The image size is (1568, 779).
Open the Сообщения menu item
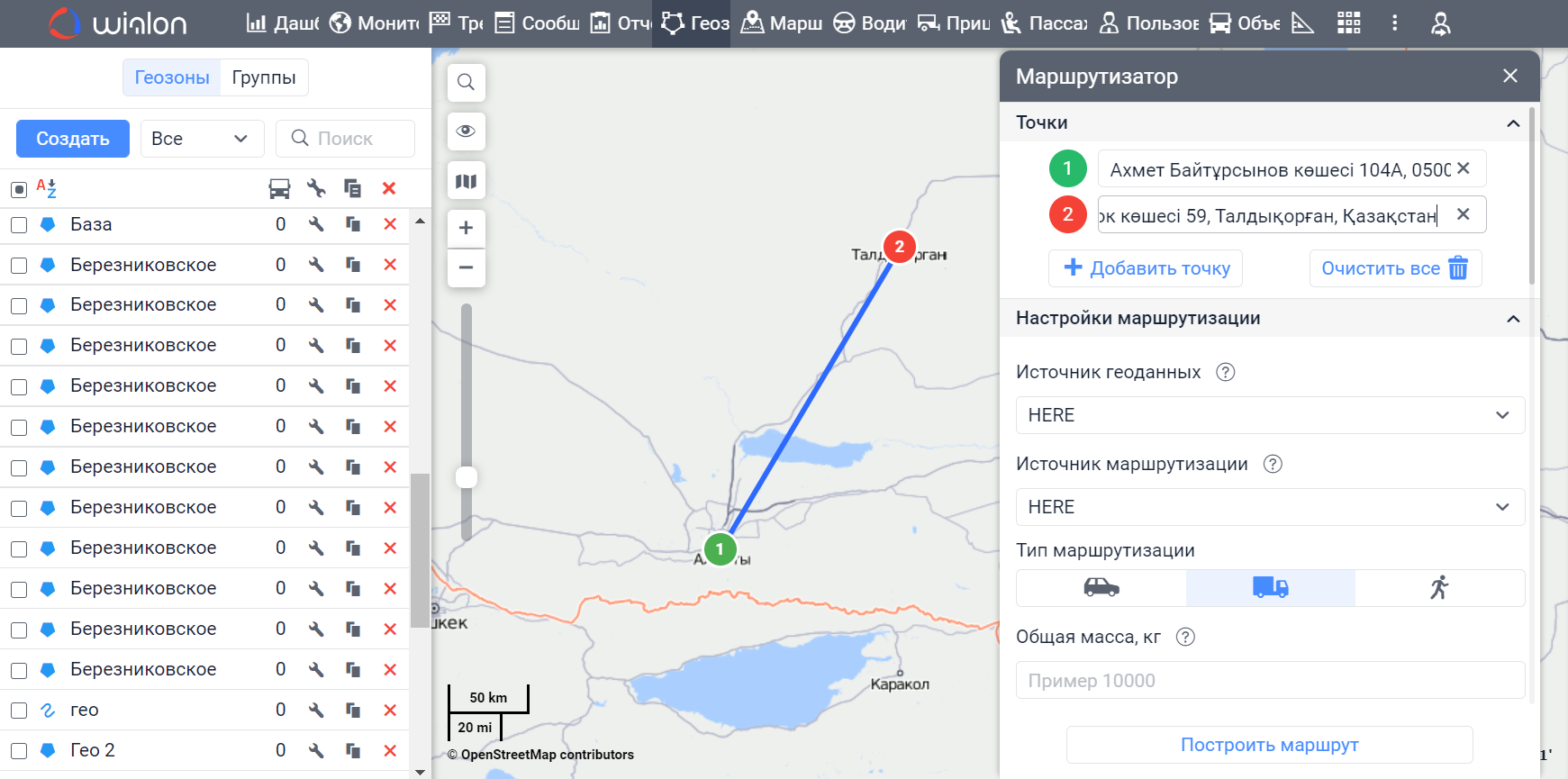[x=537, y=23]
